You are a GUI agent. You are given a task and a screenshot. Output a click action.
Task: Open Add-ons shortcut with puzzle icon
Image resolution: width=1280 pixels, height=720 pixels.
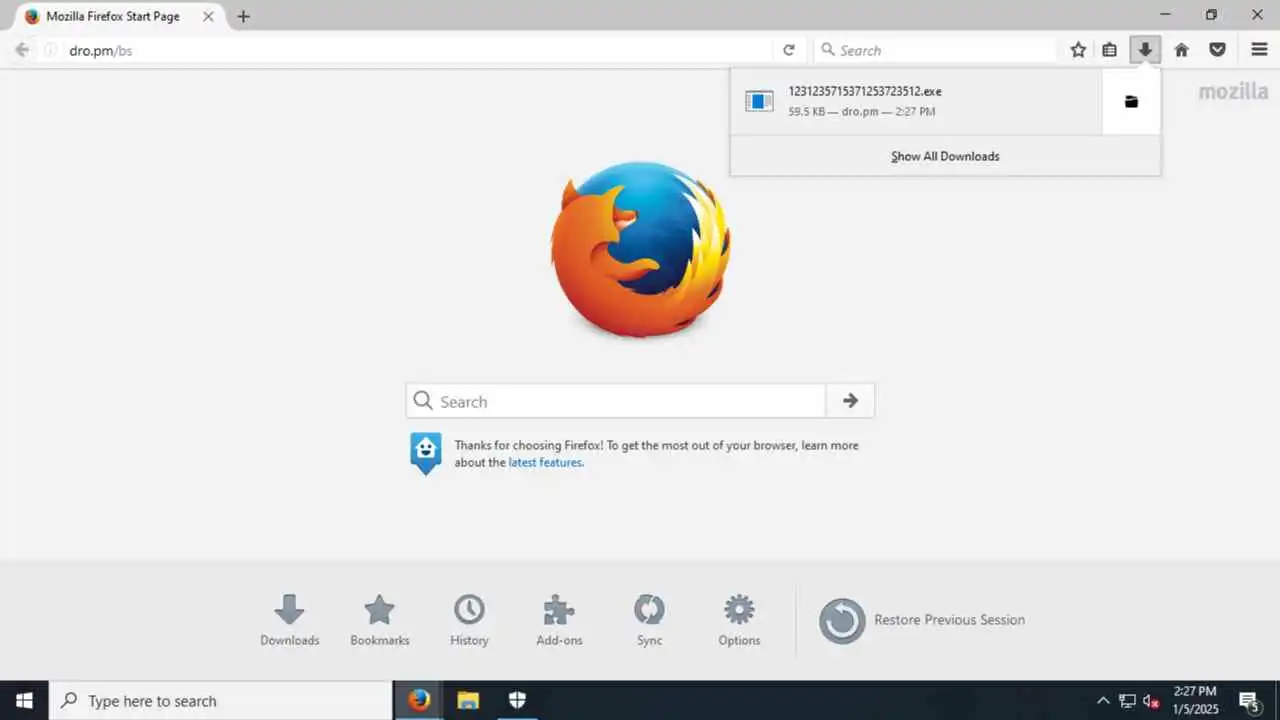(559, 620)
